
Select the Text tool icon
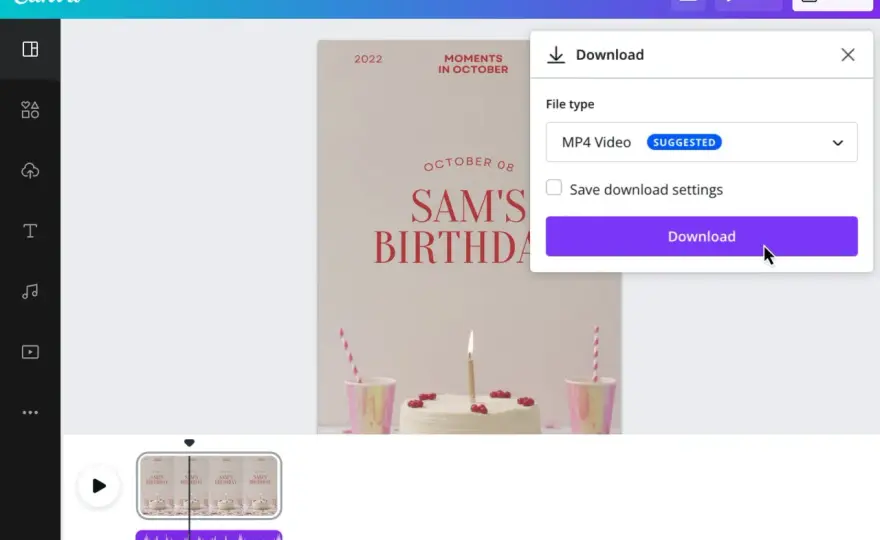tap(30, 231)
